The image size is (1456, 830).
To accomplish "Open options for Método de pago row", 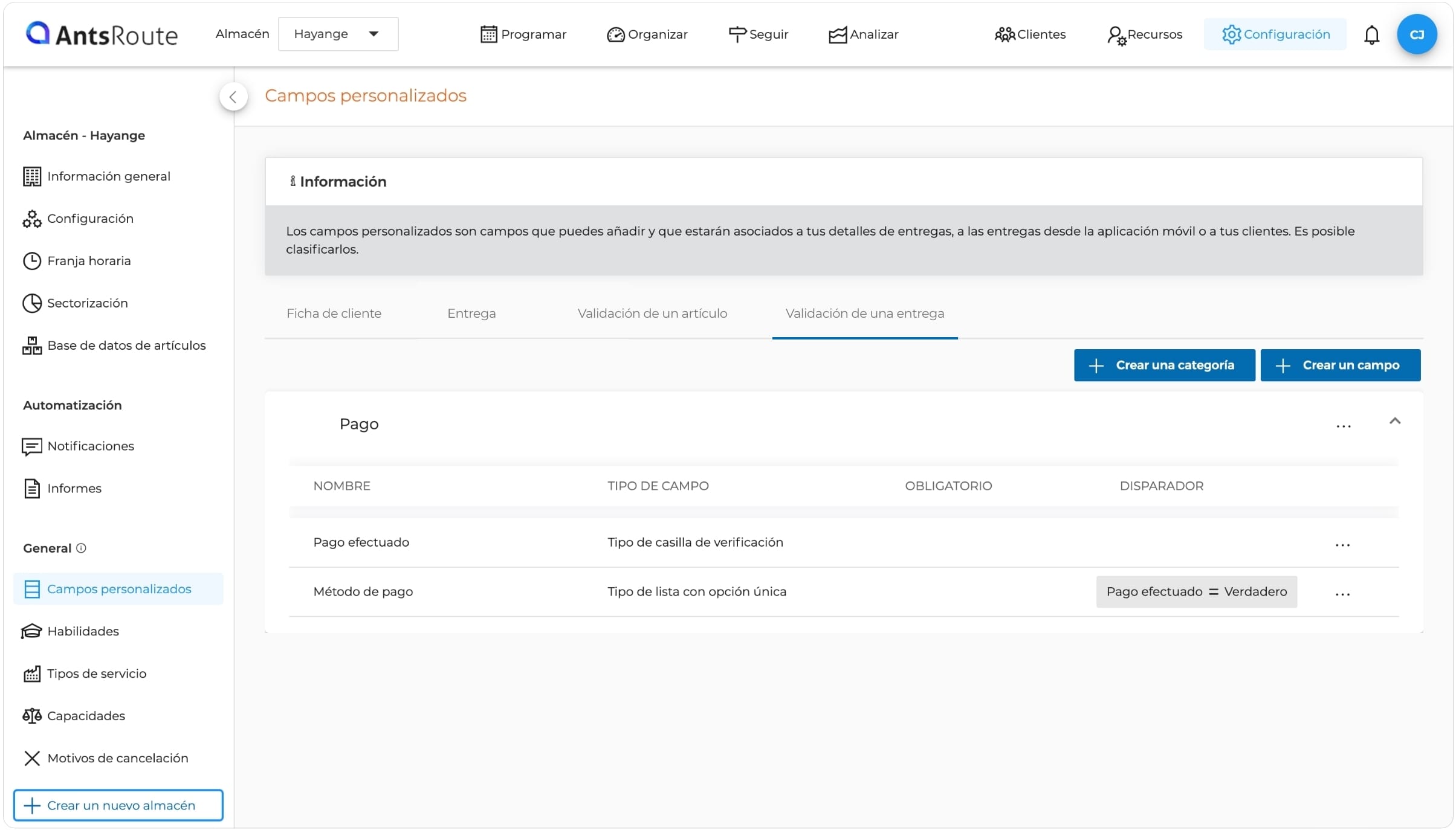I will click(1342, 594).
